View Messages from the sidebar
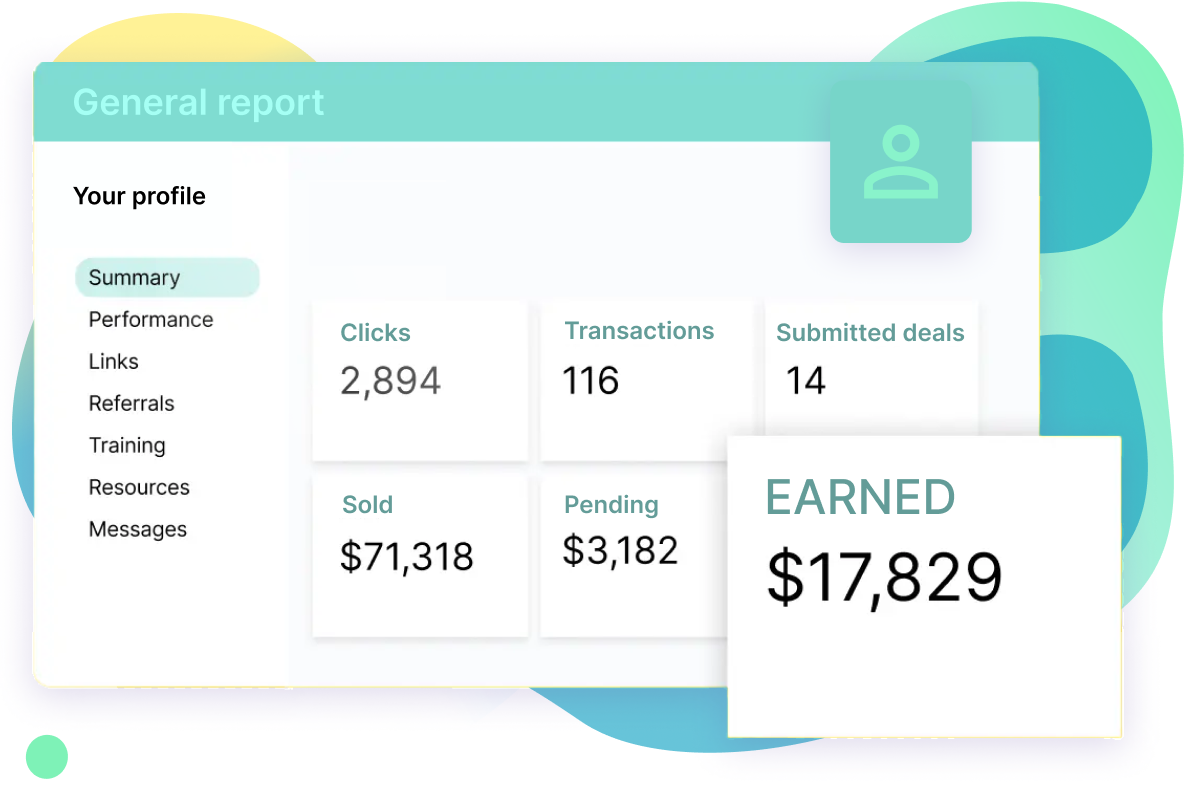Screen dimensions: 1188x800 coord(138,530)
